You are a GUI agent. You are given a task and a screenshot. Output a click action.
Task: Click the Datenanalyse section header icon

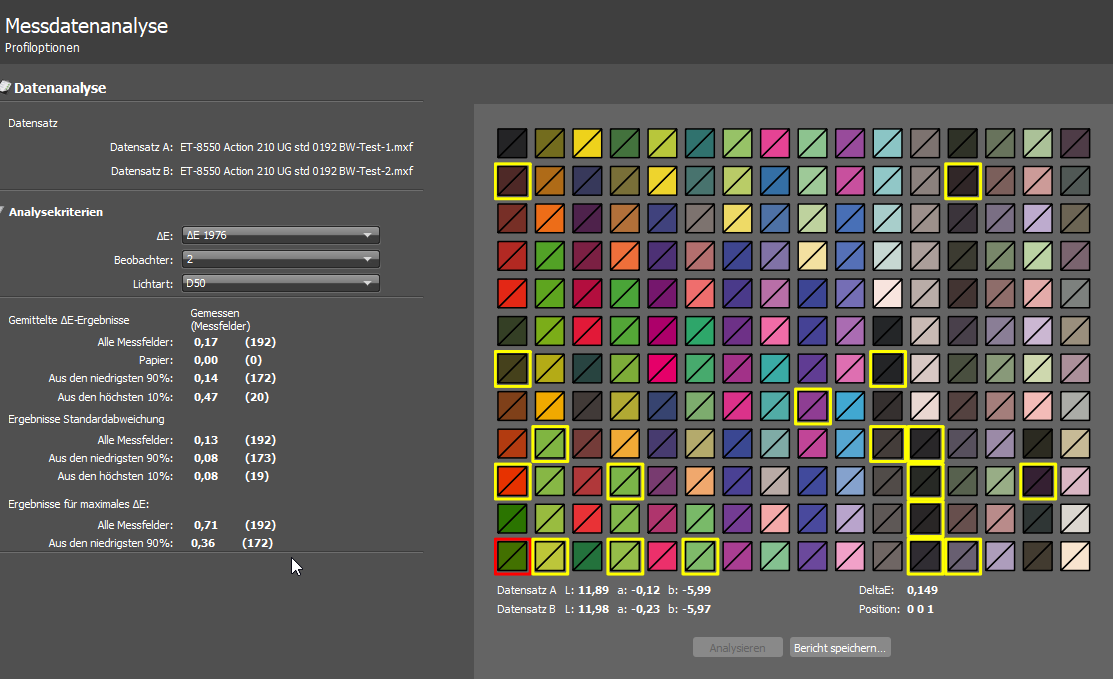[5, 87]
